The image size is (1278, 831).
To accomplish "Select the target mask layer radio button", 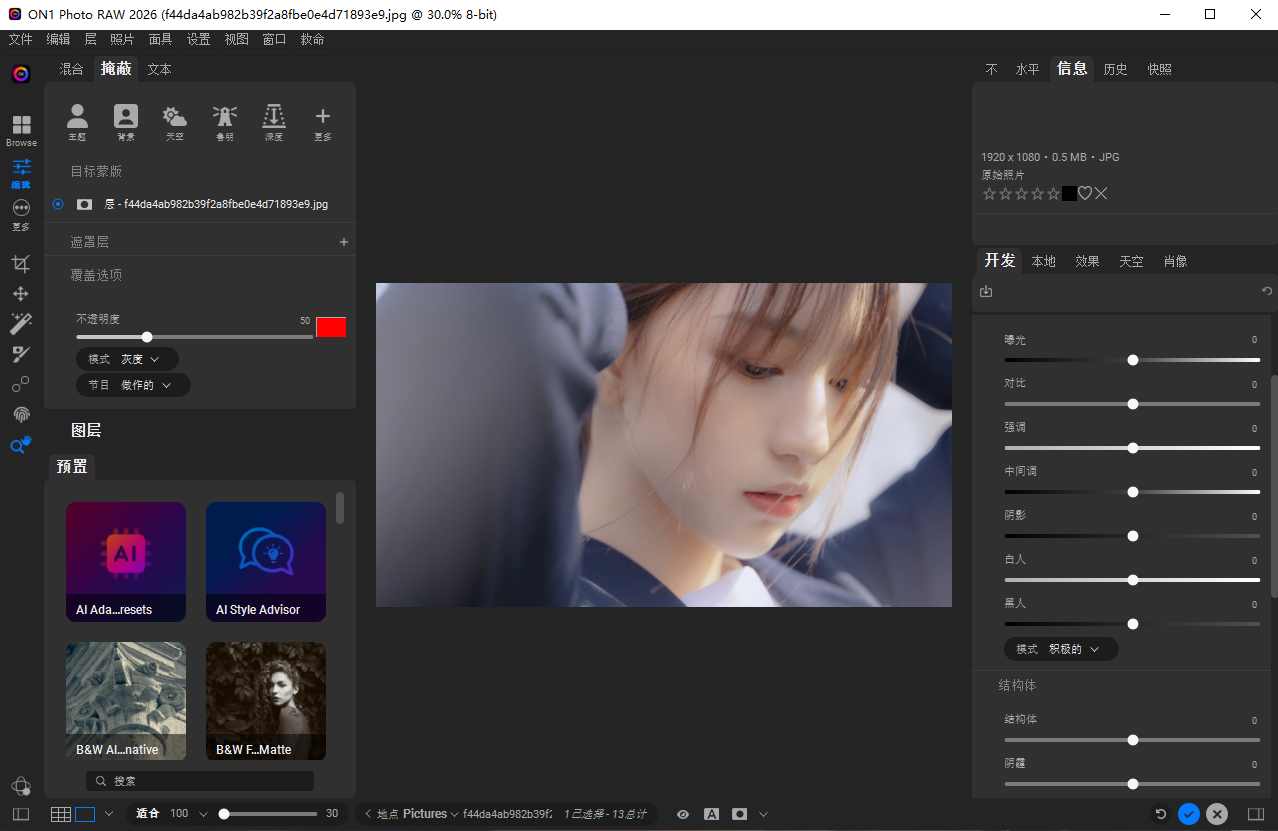I will pyautogui.click(x=58, y=204).
